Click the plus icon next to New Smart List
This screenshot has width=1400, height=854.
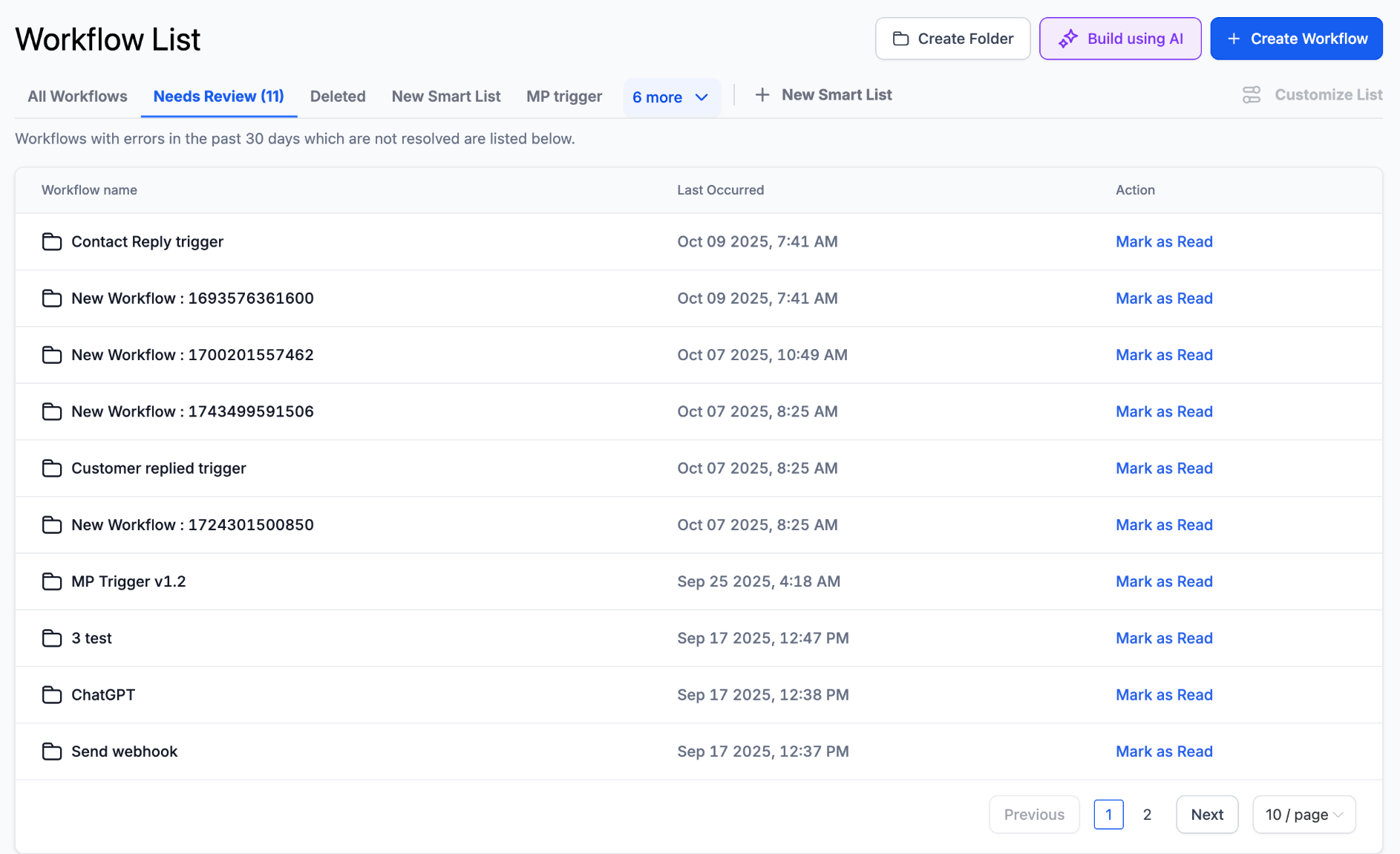coord(762,95)
